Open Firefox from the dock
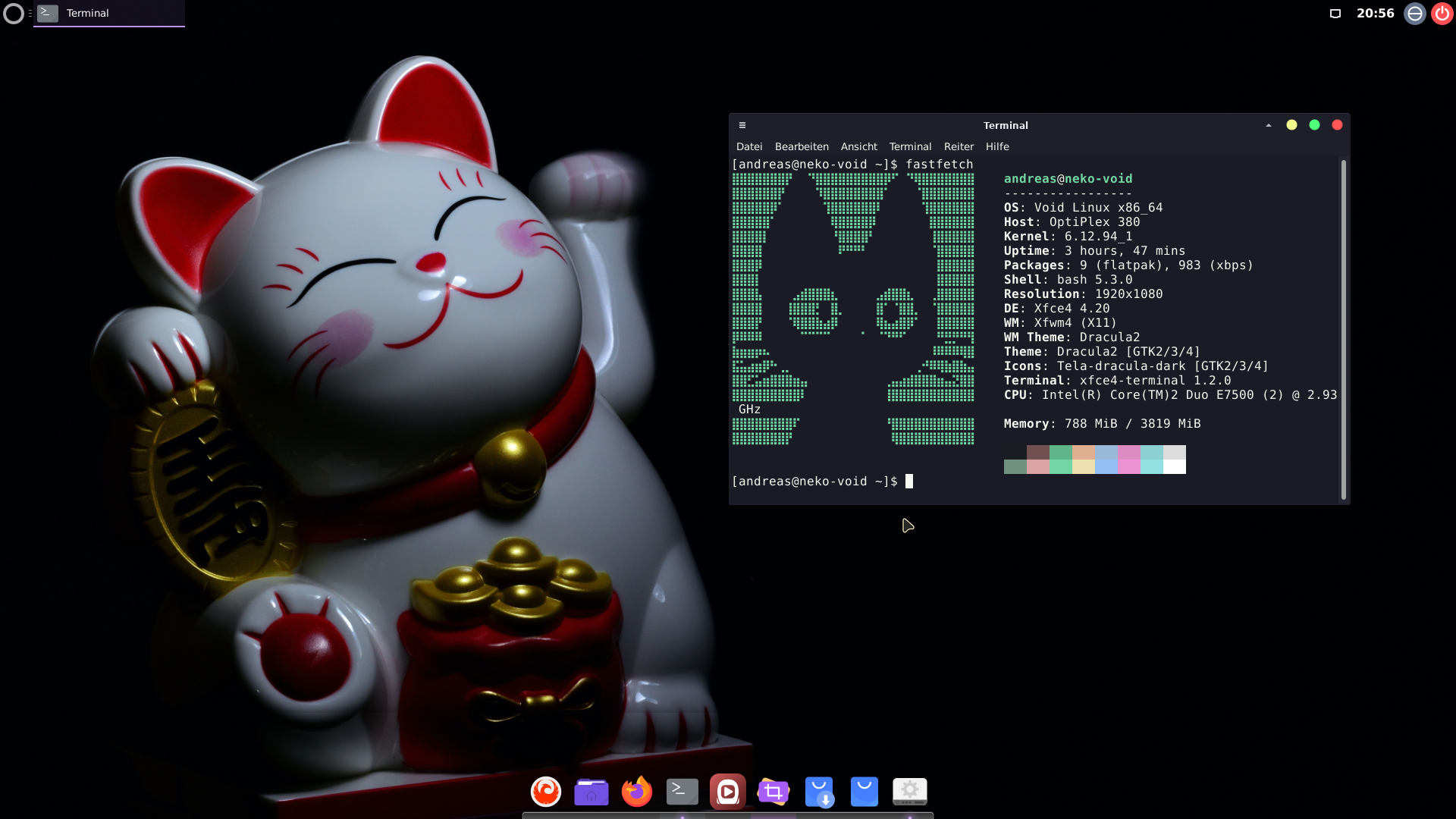Viewport: 1456px width, 819px height. click(x=637, y=792)
